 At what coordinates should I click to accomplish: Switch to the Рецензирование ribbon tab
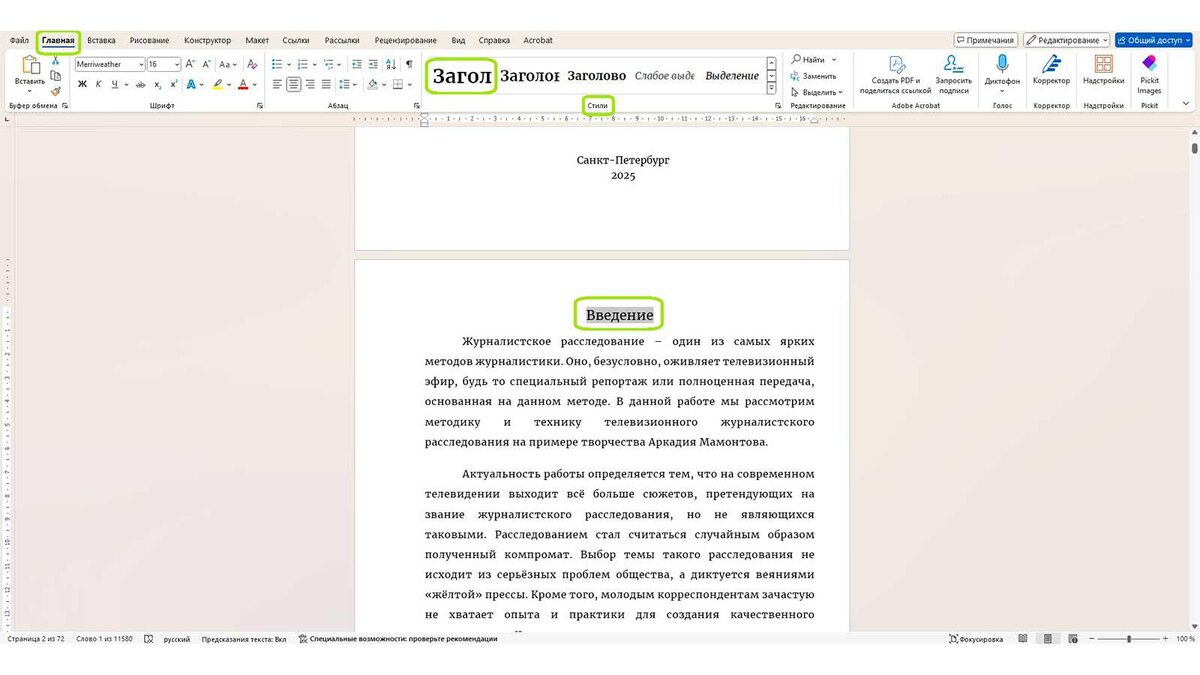pyautogui.click(x=406, y=40)
